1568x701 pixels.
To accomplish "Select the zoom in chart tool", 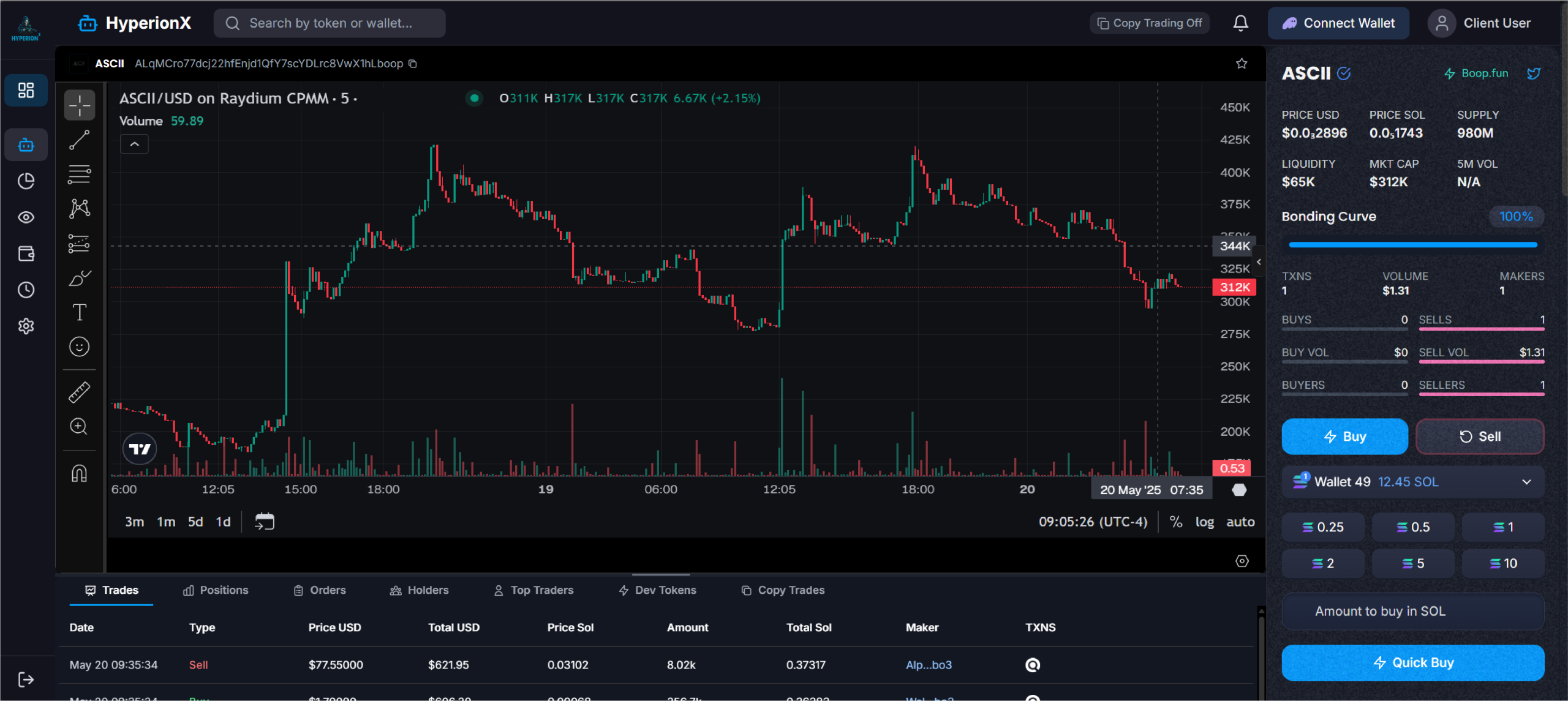I will [x=80, y=426].
